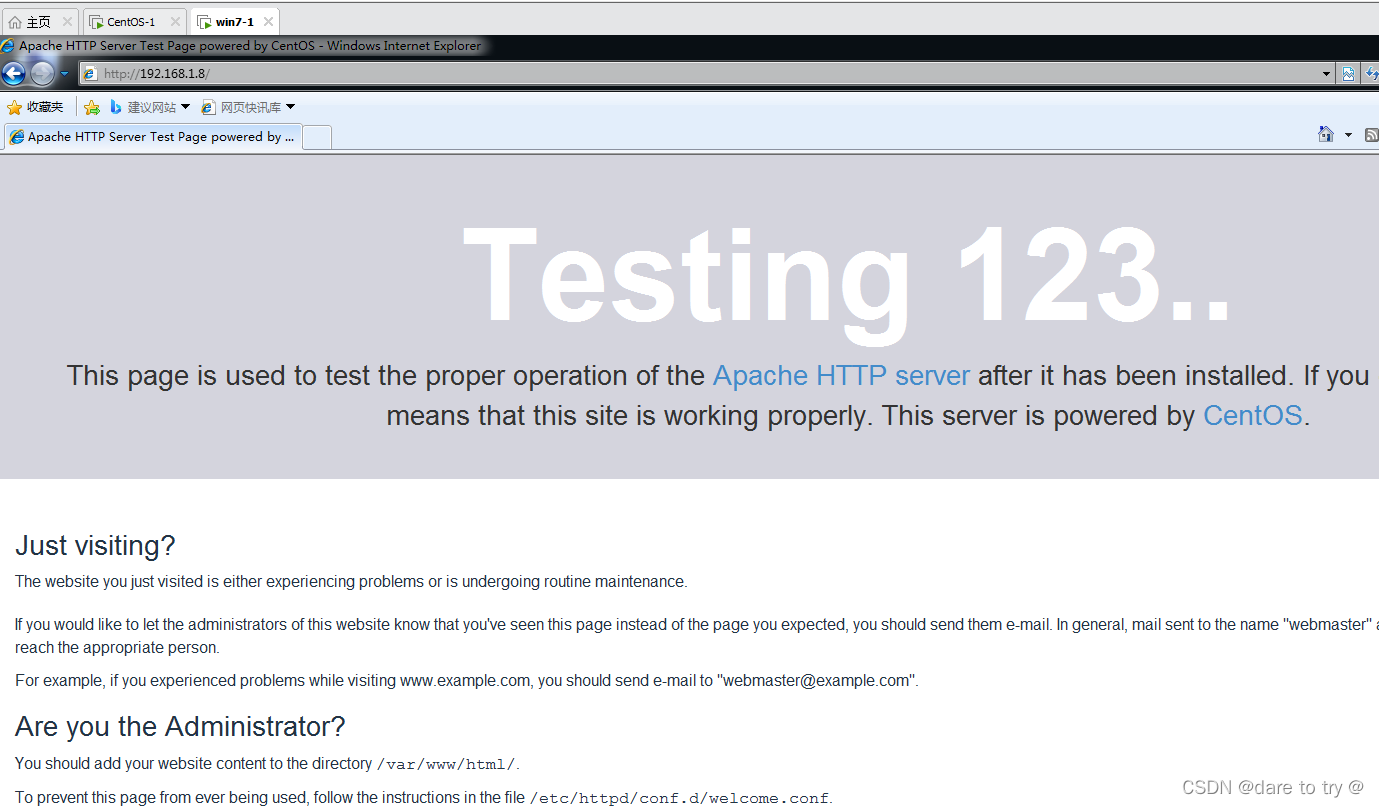Switch to the CentOS-1 VM tab
This screenshot has height=807, width=1379.
pyautogui.click(x=134, y=21)
